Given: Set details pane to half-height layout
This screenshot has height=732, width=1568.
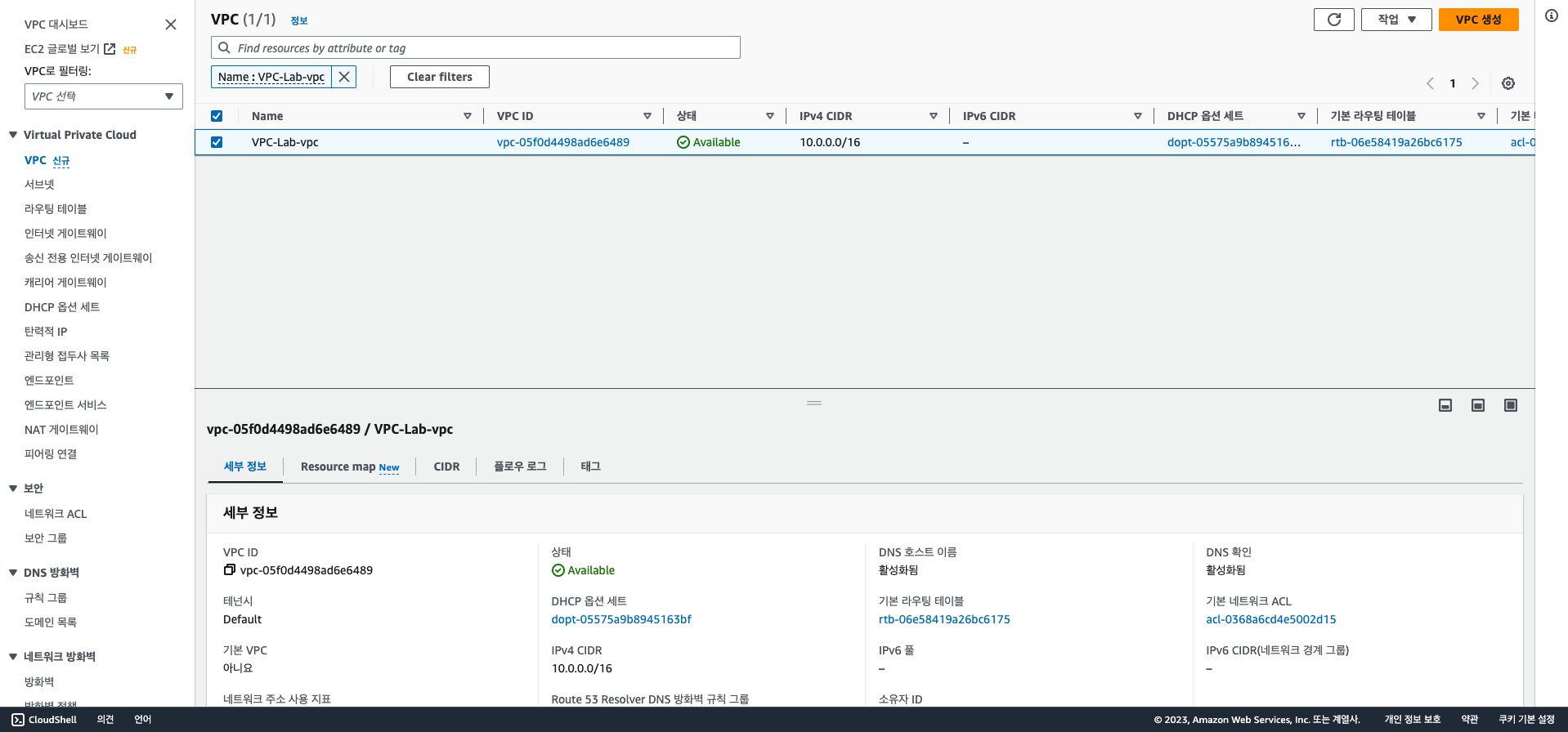Looking at the screenshot, I should (x=1478, y=405).
